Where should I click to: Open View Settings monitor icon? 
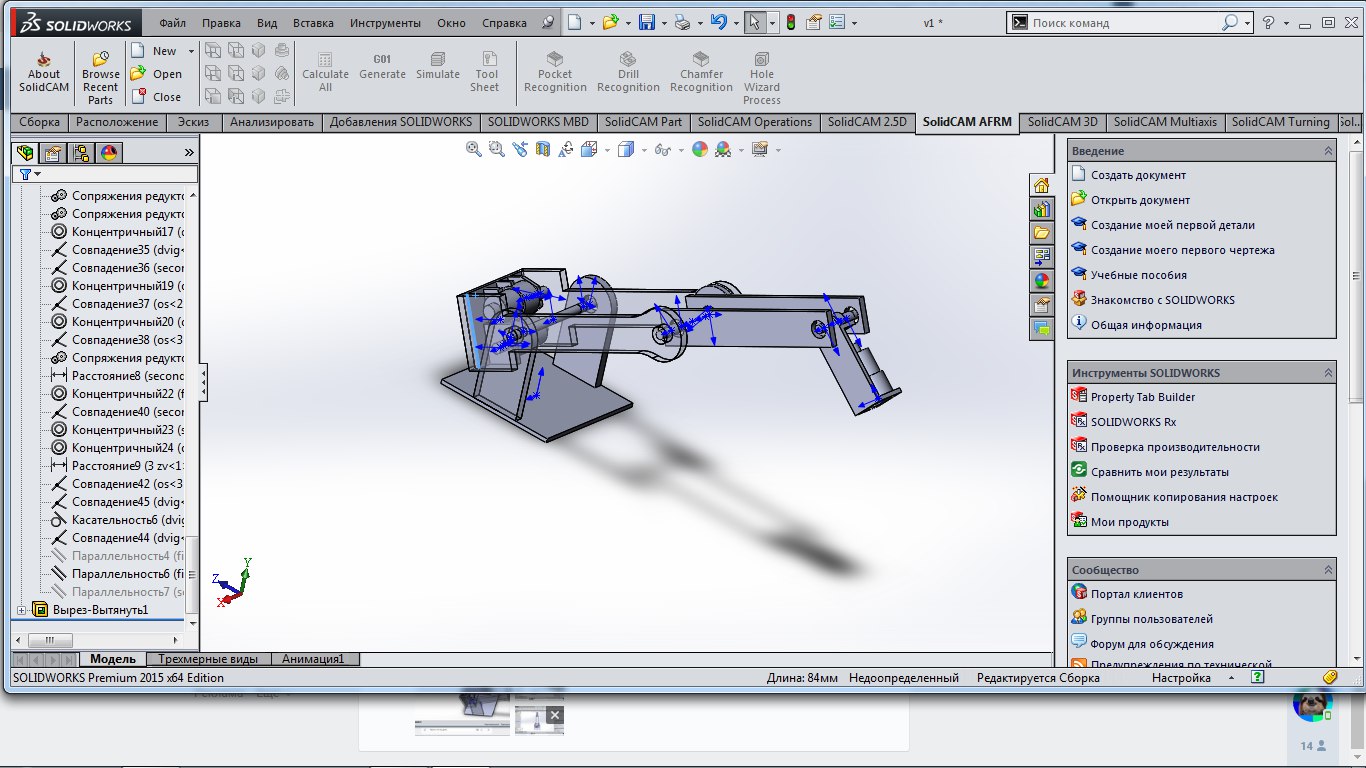click(760, 149)
